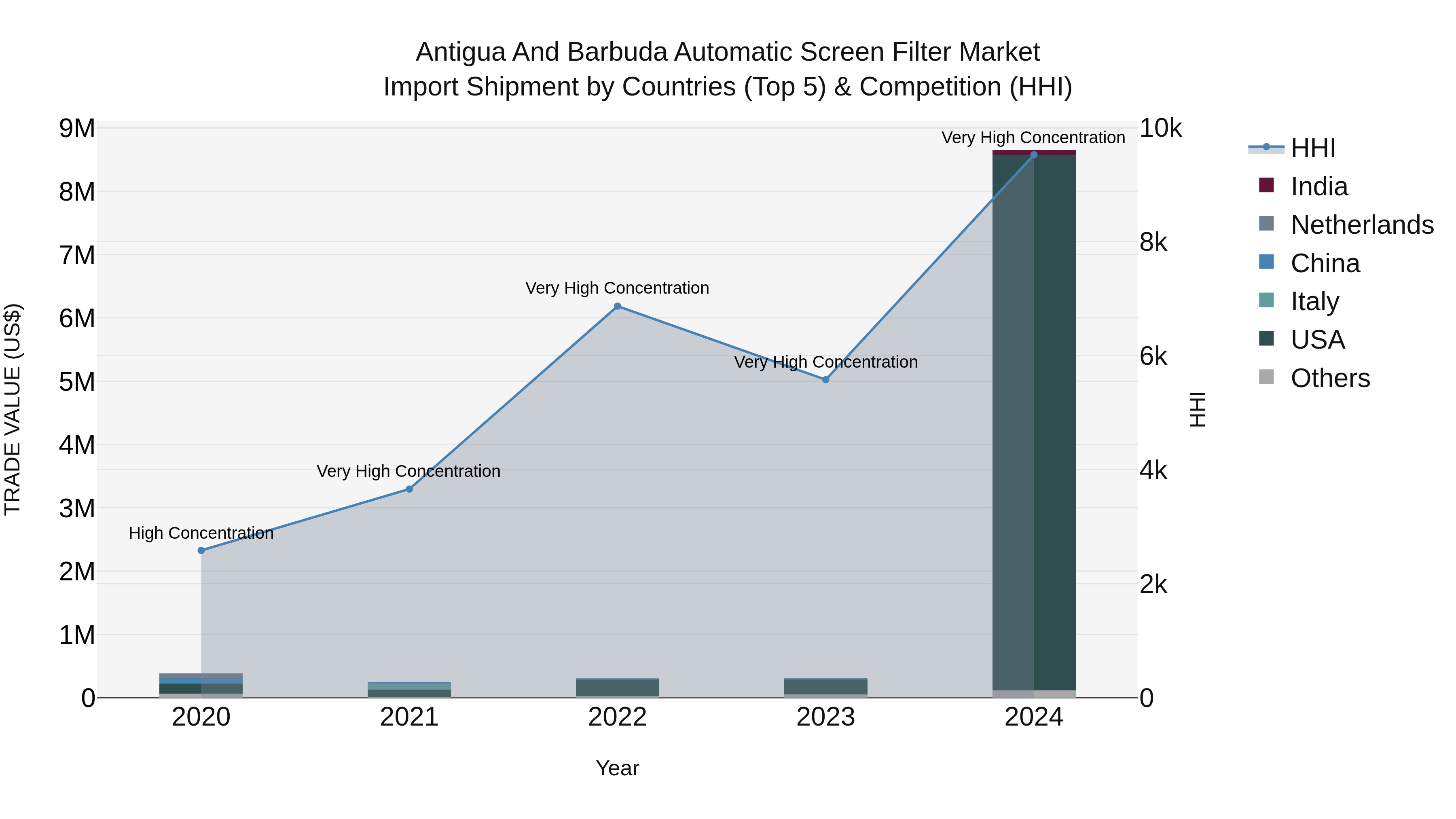This screenshot has height=819, width=1456.
Task: Click the 2024 USA bar segment
Action: [x=1034, y=423]
